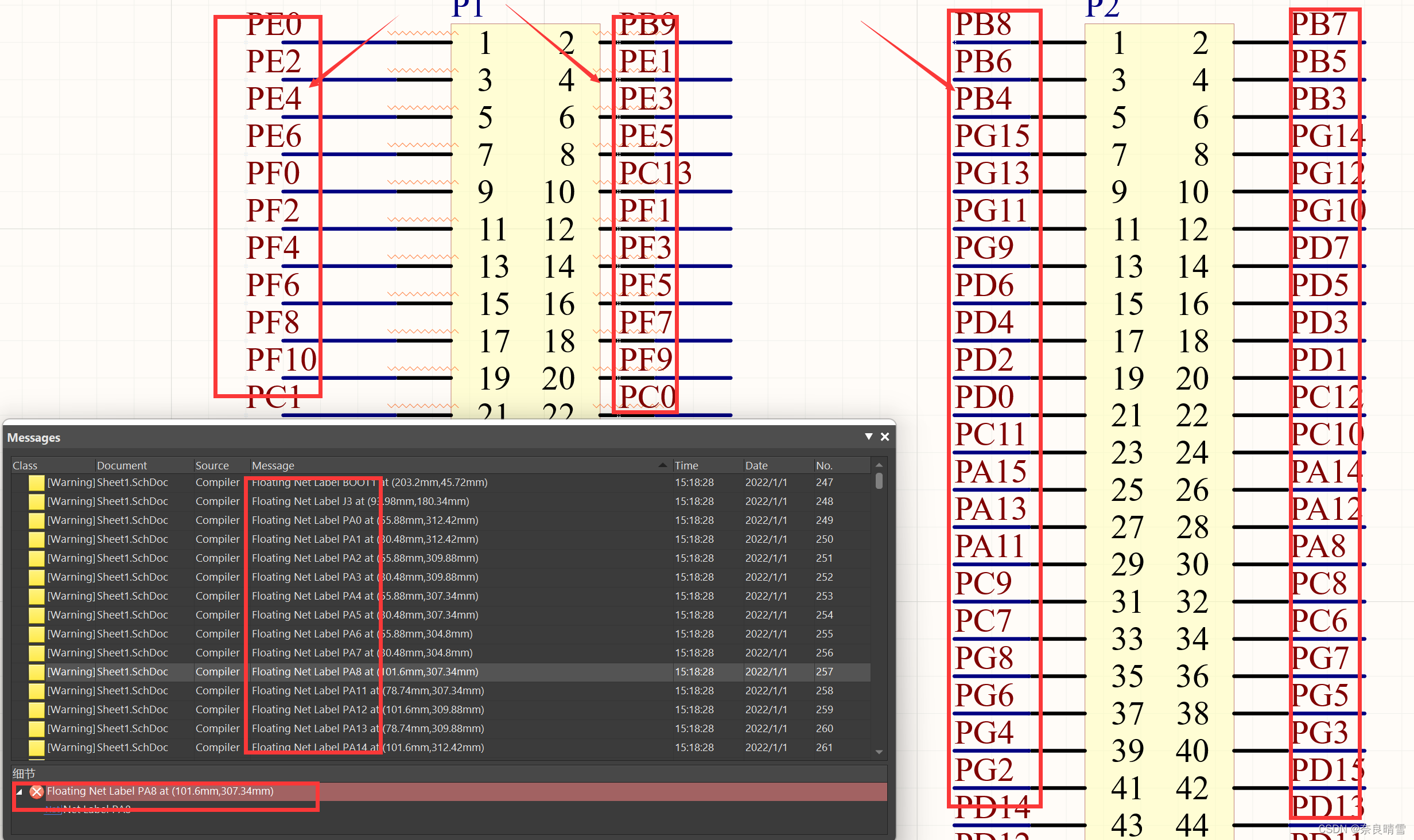Click the No. column header
The height and width of the screenshot is (840, 1414).
(x=824, y=465)
